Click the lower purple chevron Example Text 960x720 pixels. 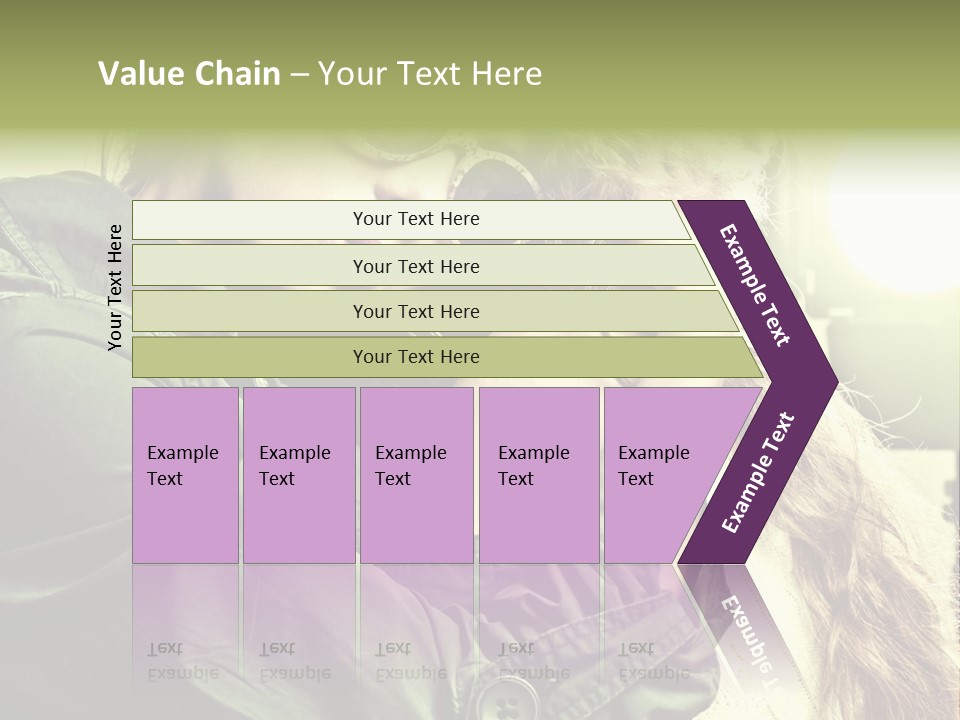[757, 473]
